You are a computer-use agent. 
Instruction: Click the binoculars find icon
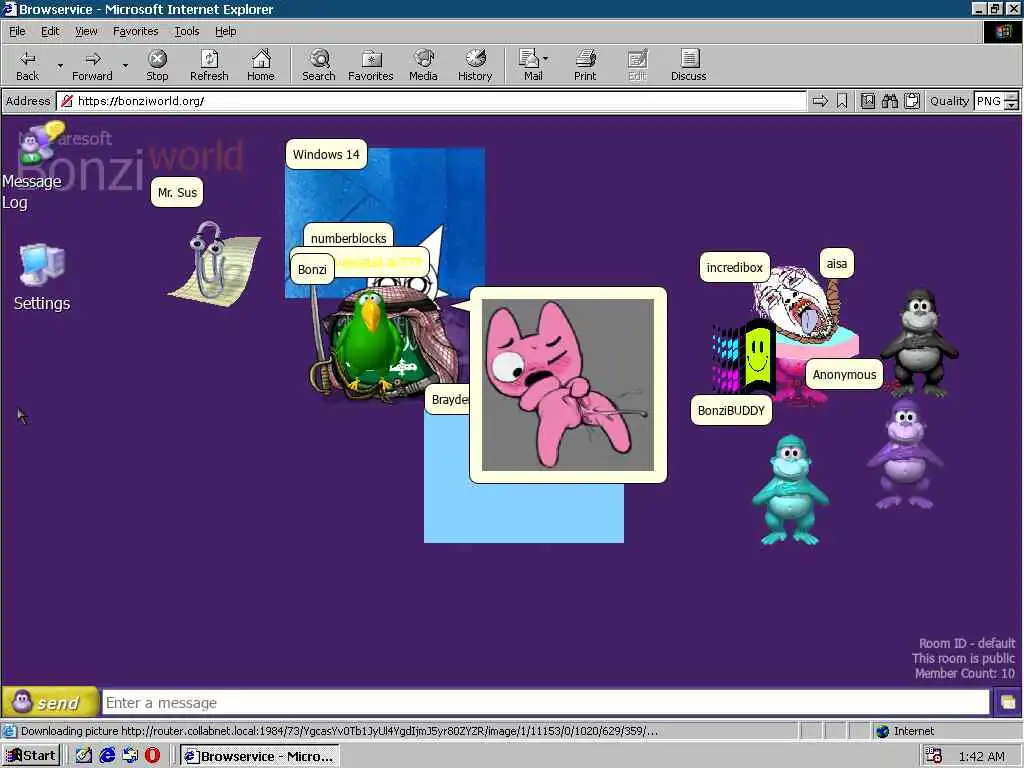click(889, 101)
